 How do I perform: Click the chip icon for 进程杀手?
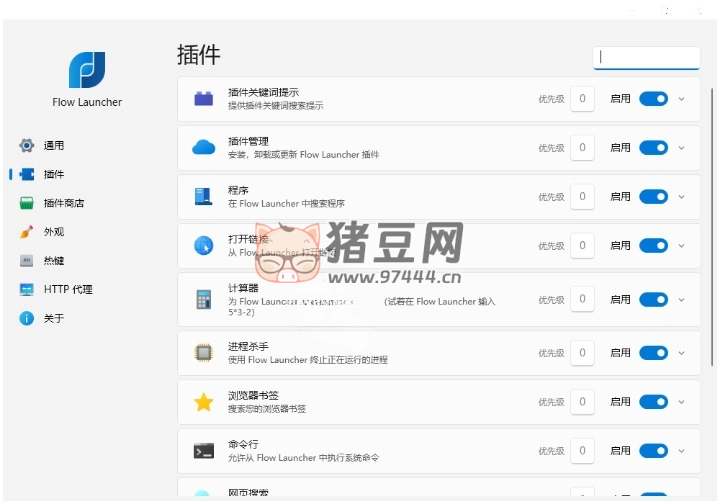coord(204,352)
